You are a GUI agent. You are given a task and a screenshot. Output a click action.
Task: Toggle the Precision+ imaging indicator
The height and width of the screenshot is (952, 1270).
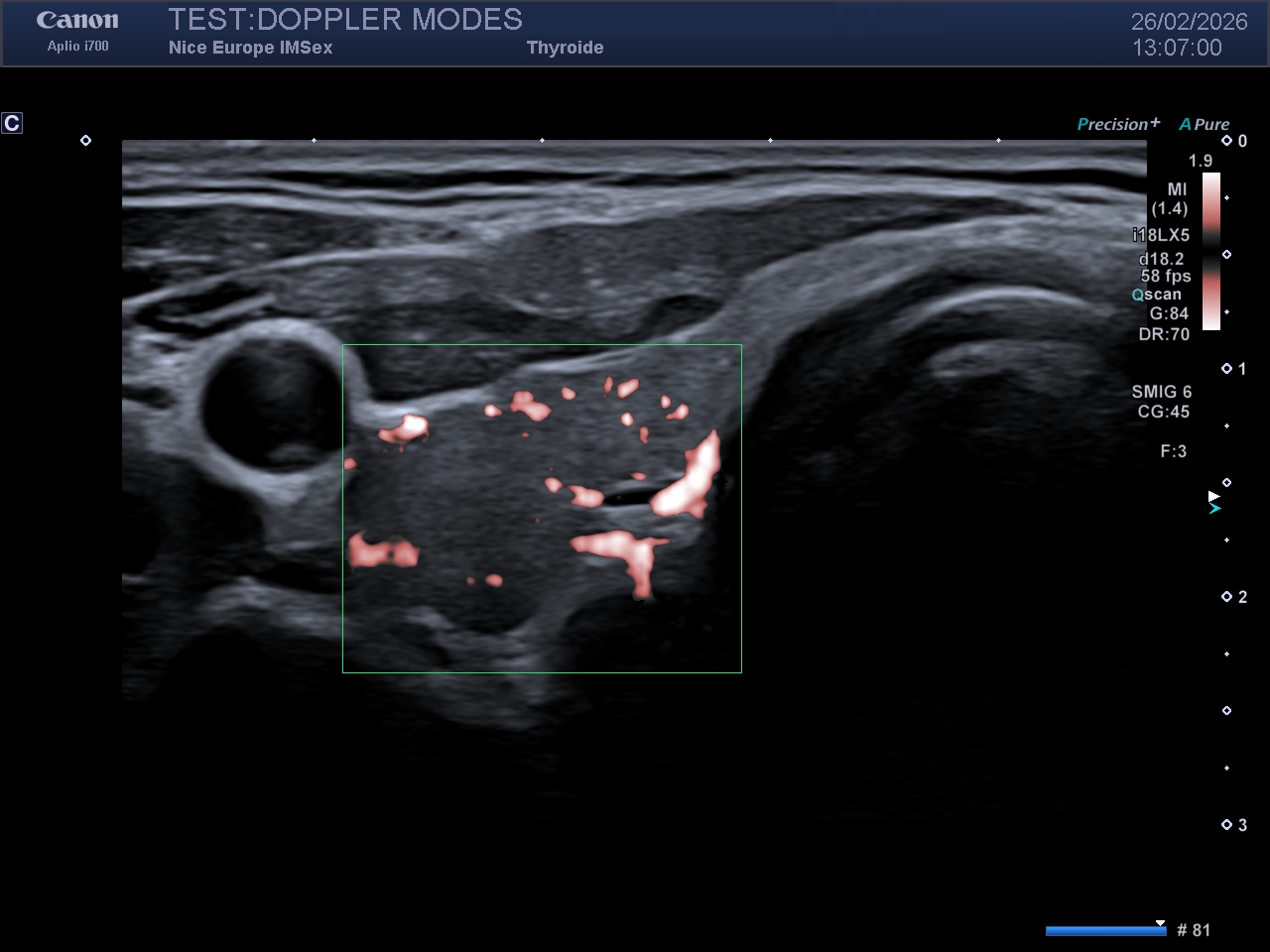pos(1118,124)
